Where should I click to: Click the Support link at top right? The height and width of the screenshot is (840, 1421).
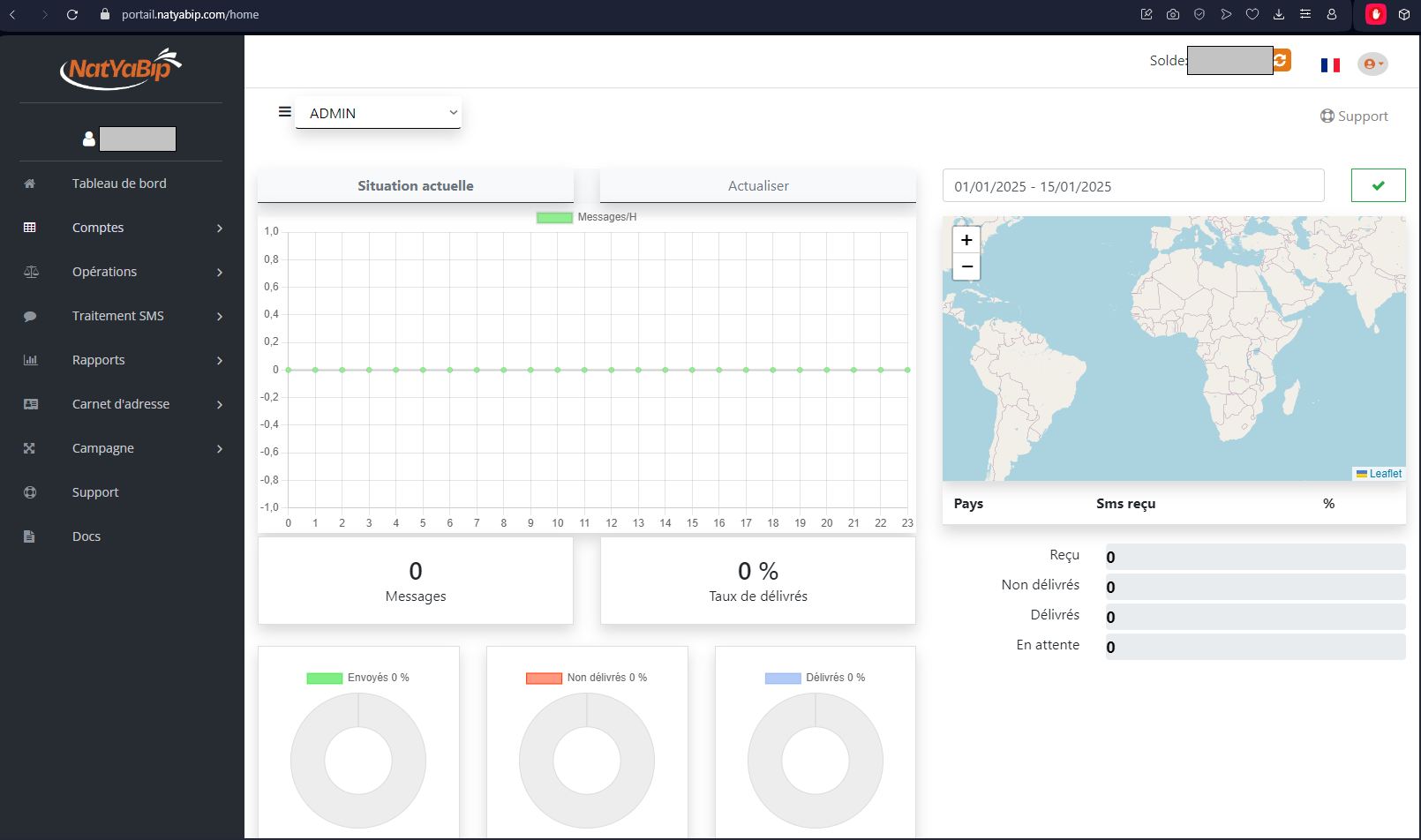pos(1354,116)
